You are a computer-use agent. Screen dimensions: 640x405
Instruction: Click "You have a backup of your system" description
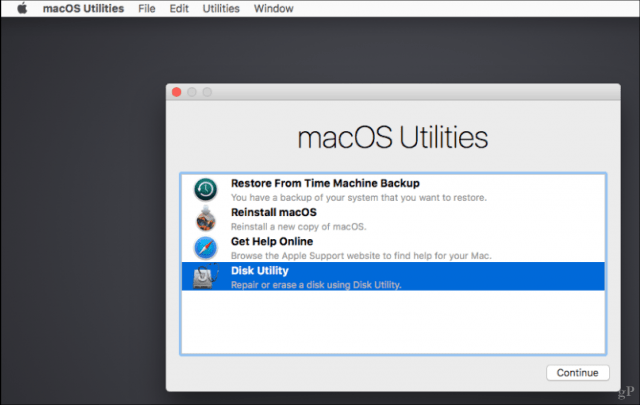click(359, 198)
